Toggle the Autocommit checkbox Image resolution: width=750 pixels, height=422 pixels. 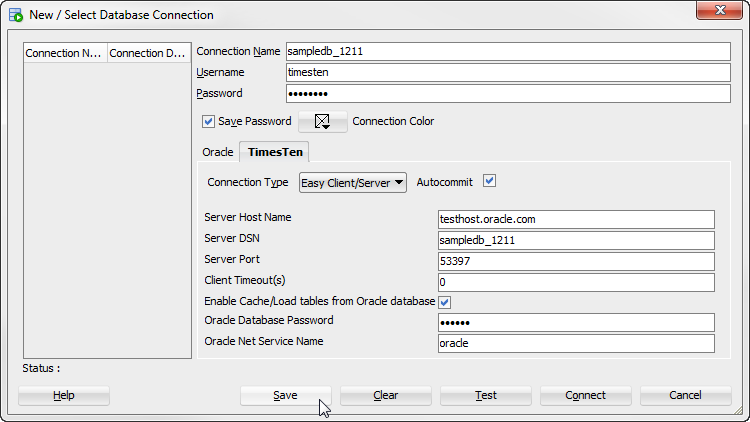(489, 181)
